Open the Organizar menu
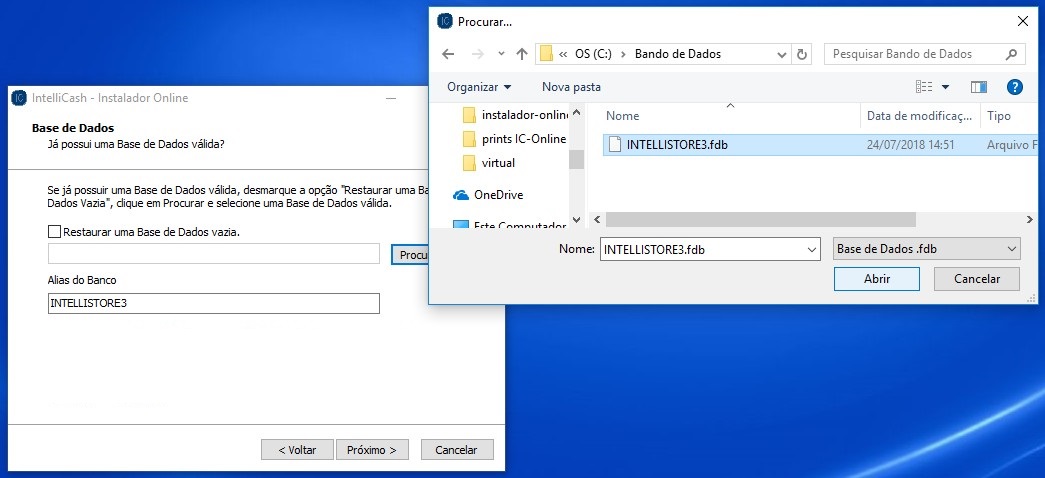Image resolution: width=1045 pixels, height=478 pixels. point(479,87)
